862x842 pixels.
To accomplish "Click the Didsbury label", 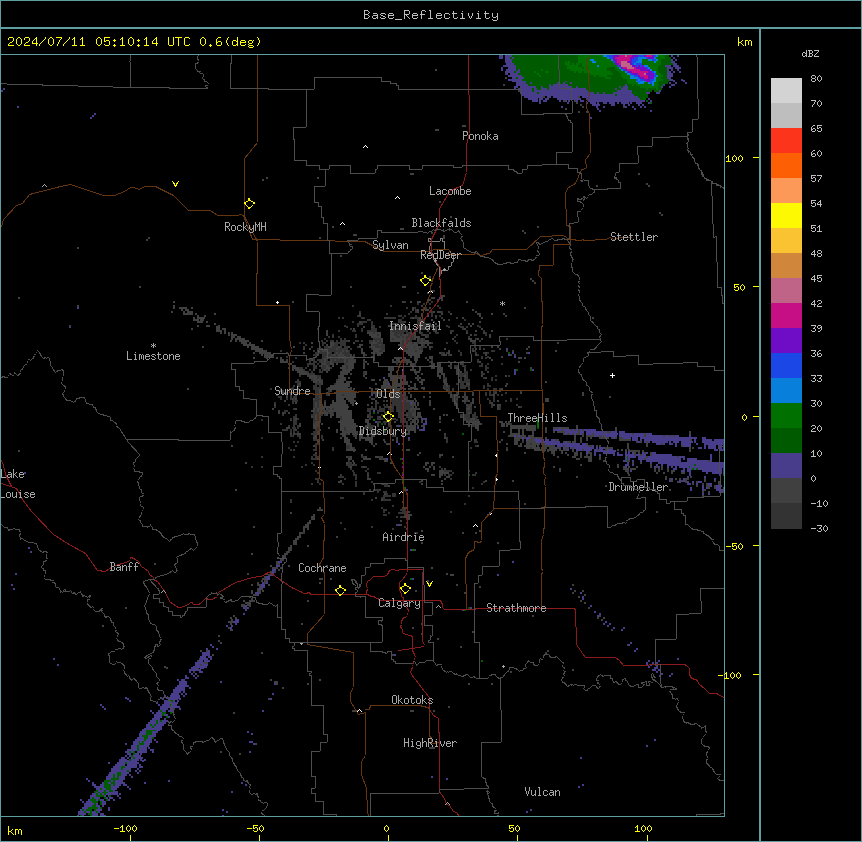I will pyautogui.click(x=383, y=431).
